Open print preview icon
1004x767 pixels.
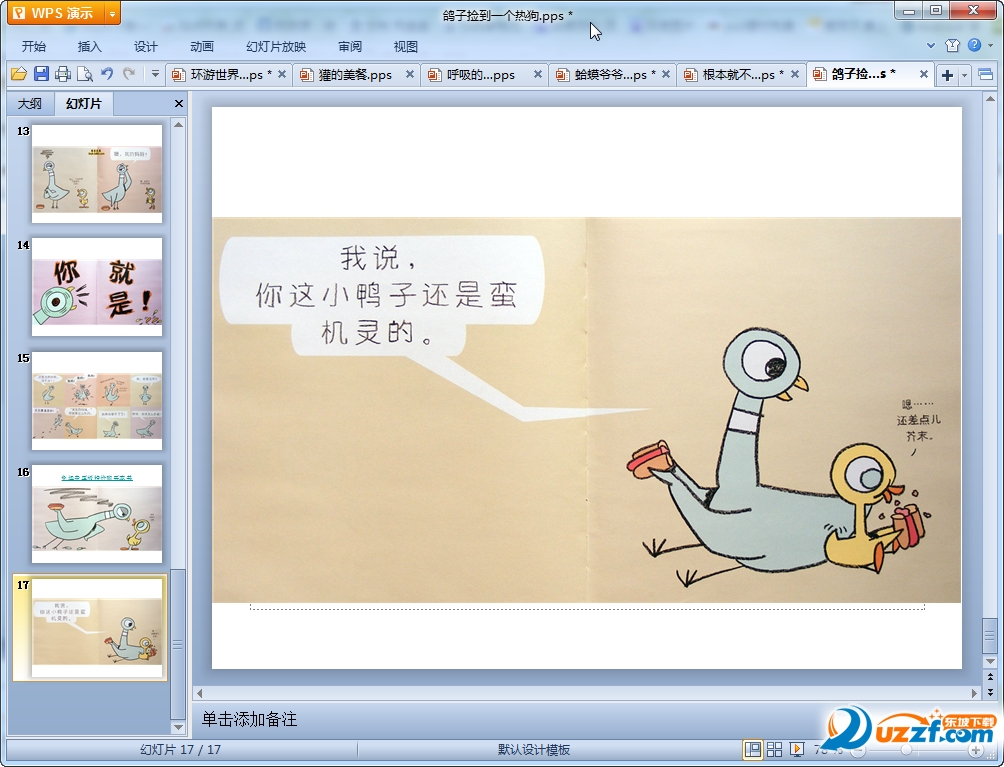[x=85, y=74]
